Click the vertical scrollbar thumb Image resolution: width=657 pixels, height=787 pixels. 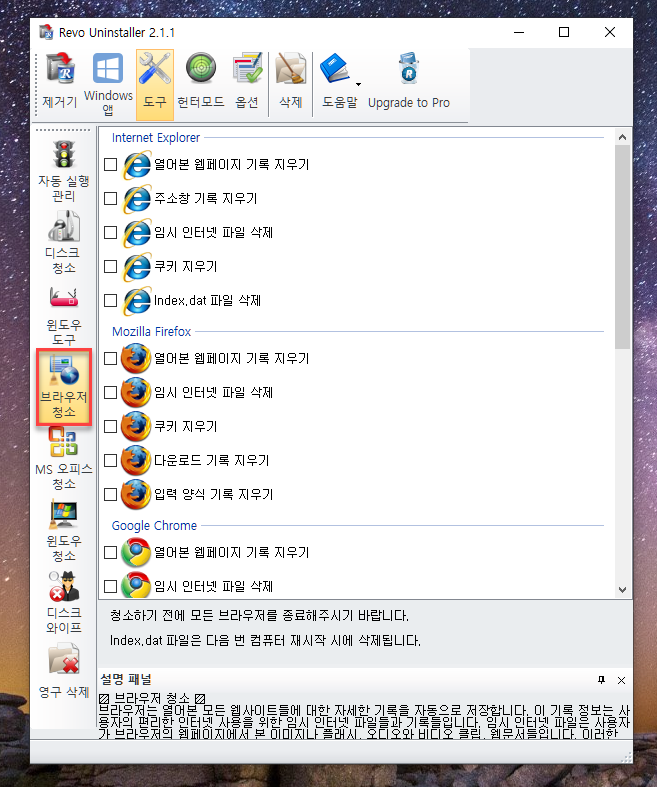tap(622, 247)
